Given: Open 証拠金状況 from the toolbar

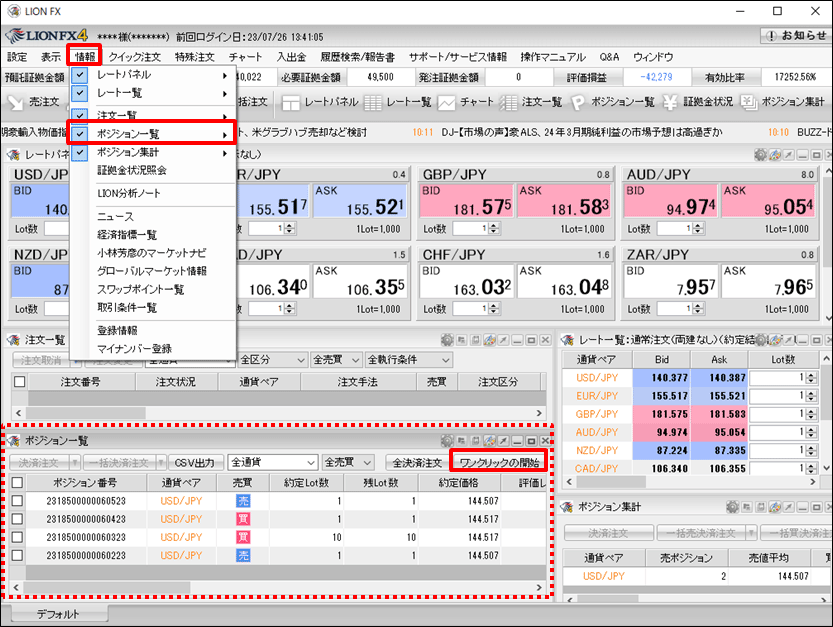Looking at the screenshot, I should coord(698,102).
